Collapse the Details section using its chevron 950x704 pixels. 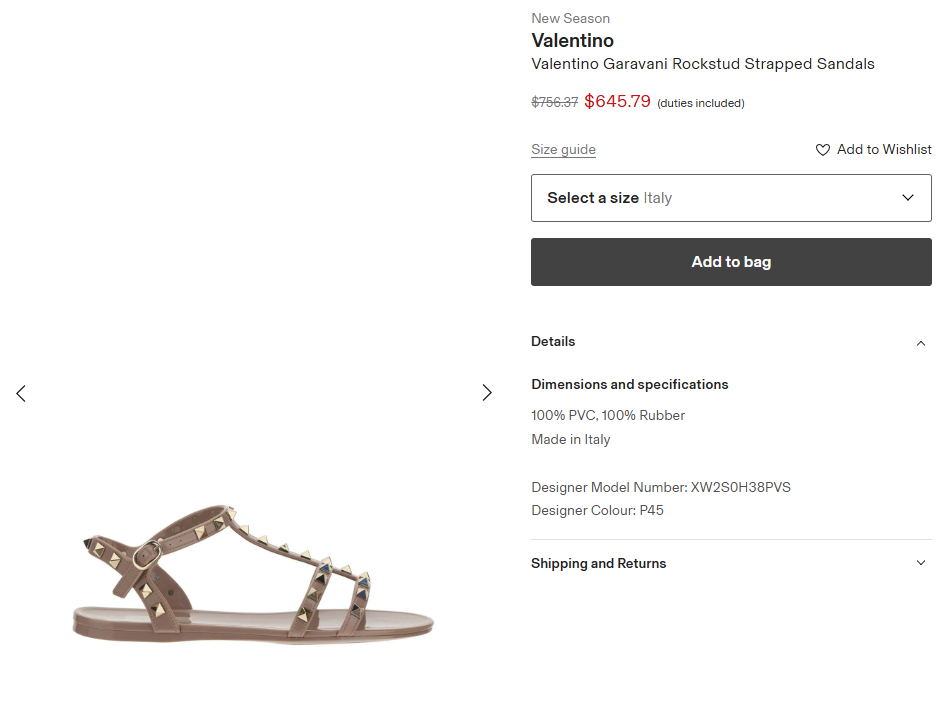pyautogui.click(x=921, y=343)
